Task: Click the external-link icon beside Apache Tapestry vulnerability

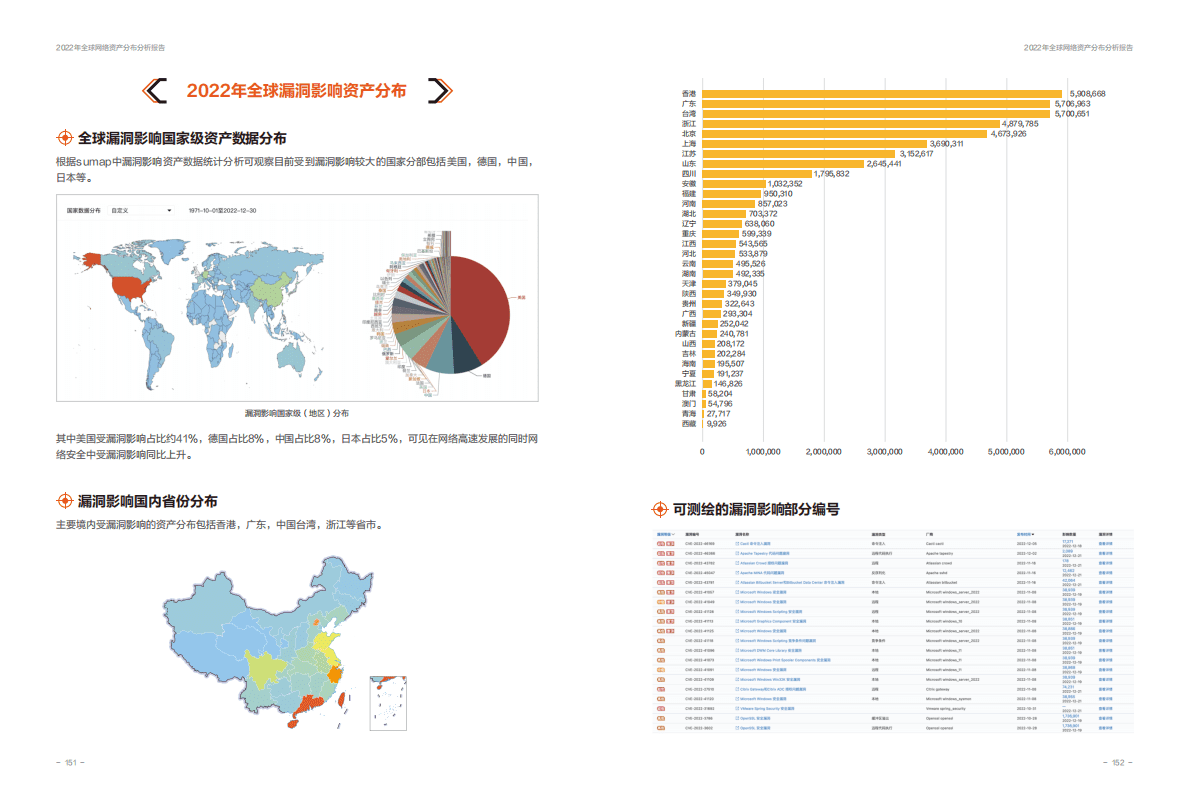Action: pos(736,553)
